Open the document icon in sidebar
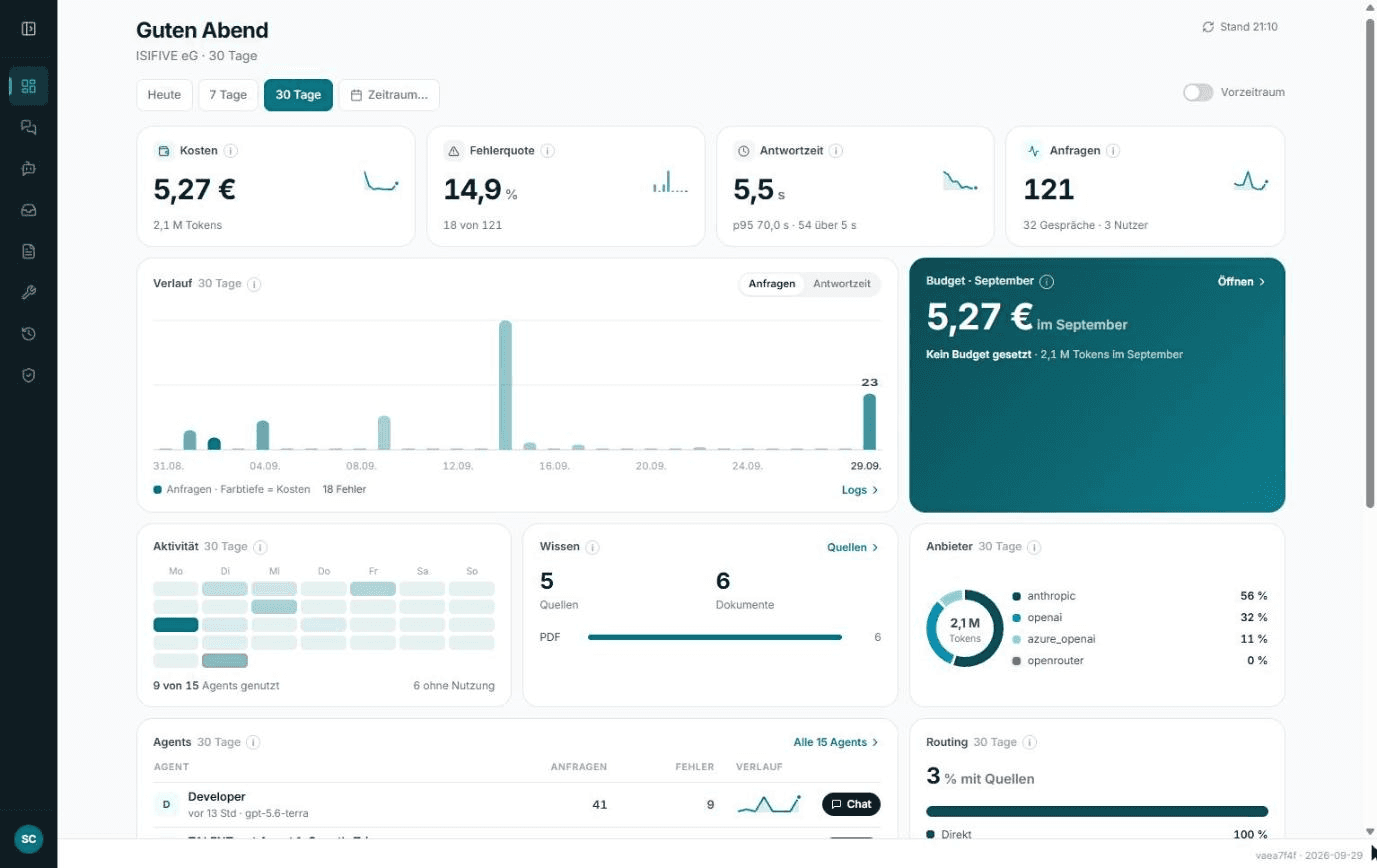This screenshot has width=1377, height=868. pos(28,251)
